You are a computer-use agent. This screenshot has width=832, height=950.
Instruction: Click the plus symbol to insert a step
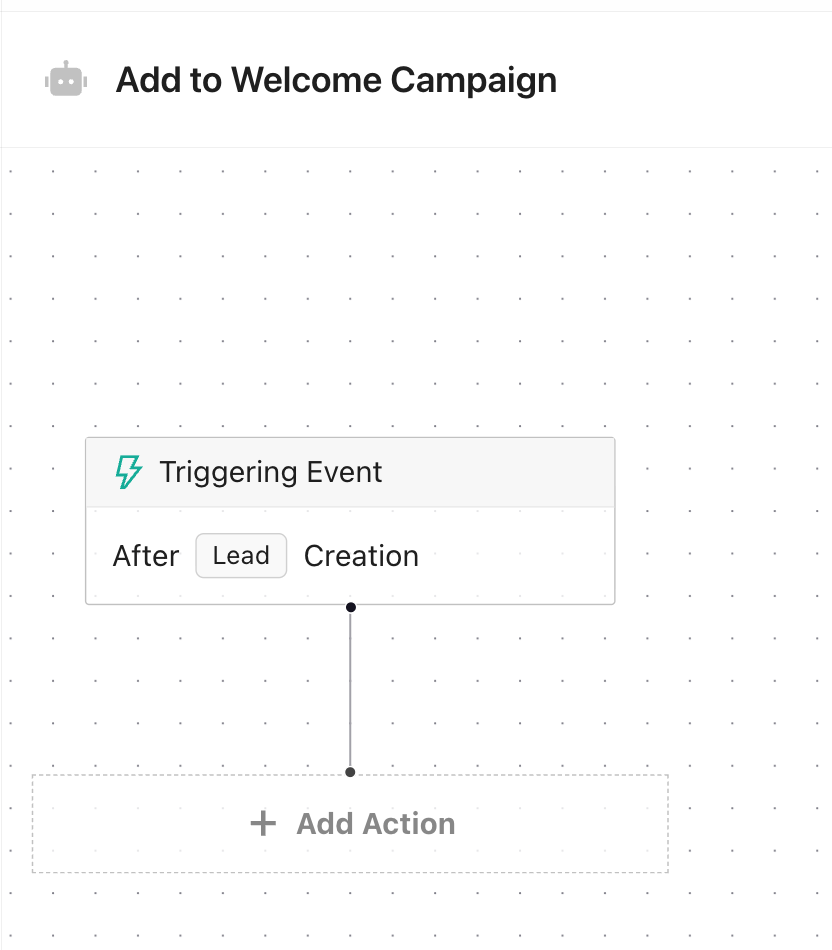coord(263,823)
